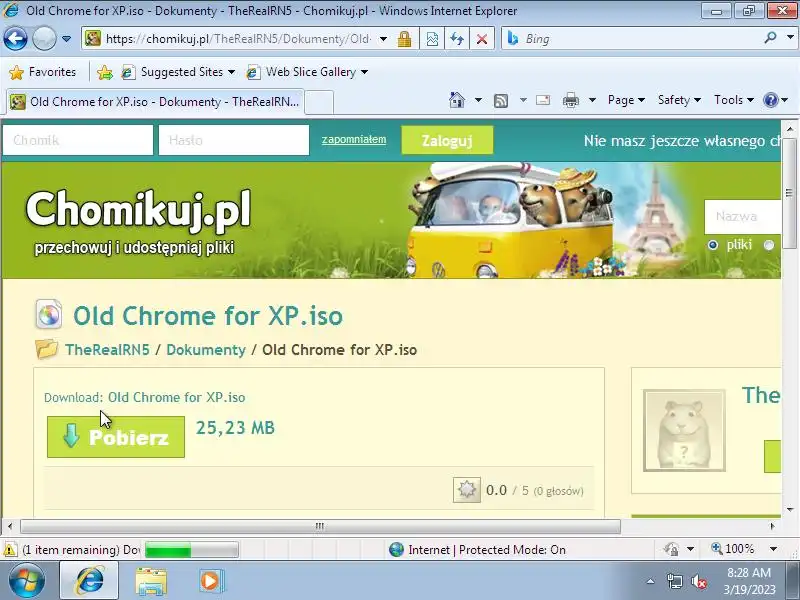Toggle Compatibility View icon

(432, 39)
